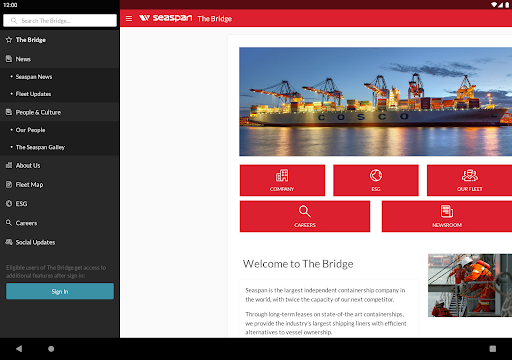
Task: Collapse the People & Culture section
Action: [60, 112]
